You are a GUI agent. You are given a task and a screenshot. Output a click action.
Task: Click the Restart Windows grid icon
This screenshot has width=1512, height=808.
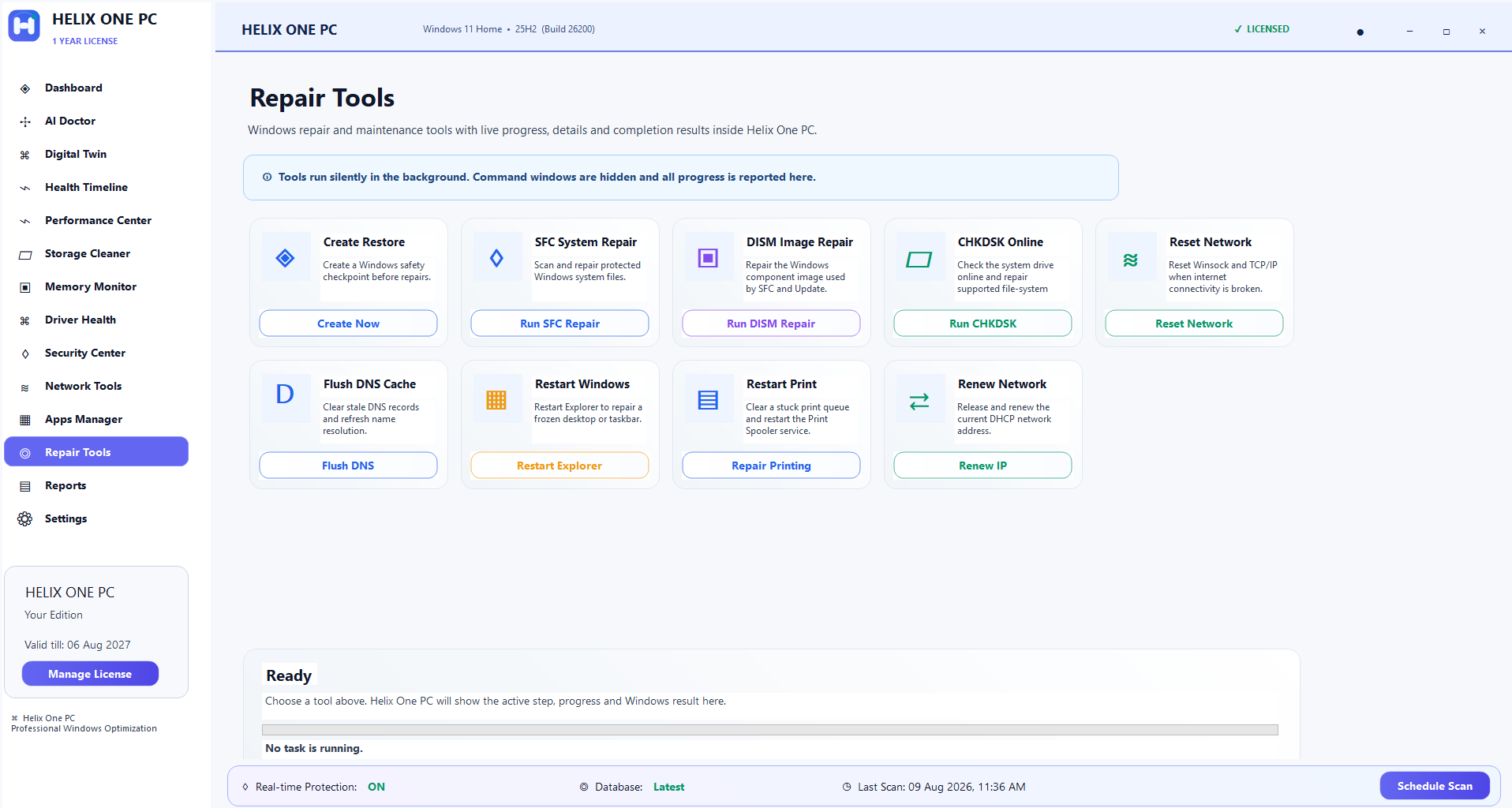(x=496, y=400)
